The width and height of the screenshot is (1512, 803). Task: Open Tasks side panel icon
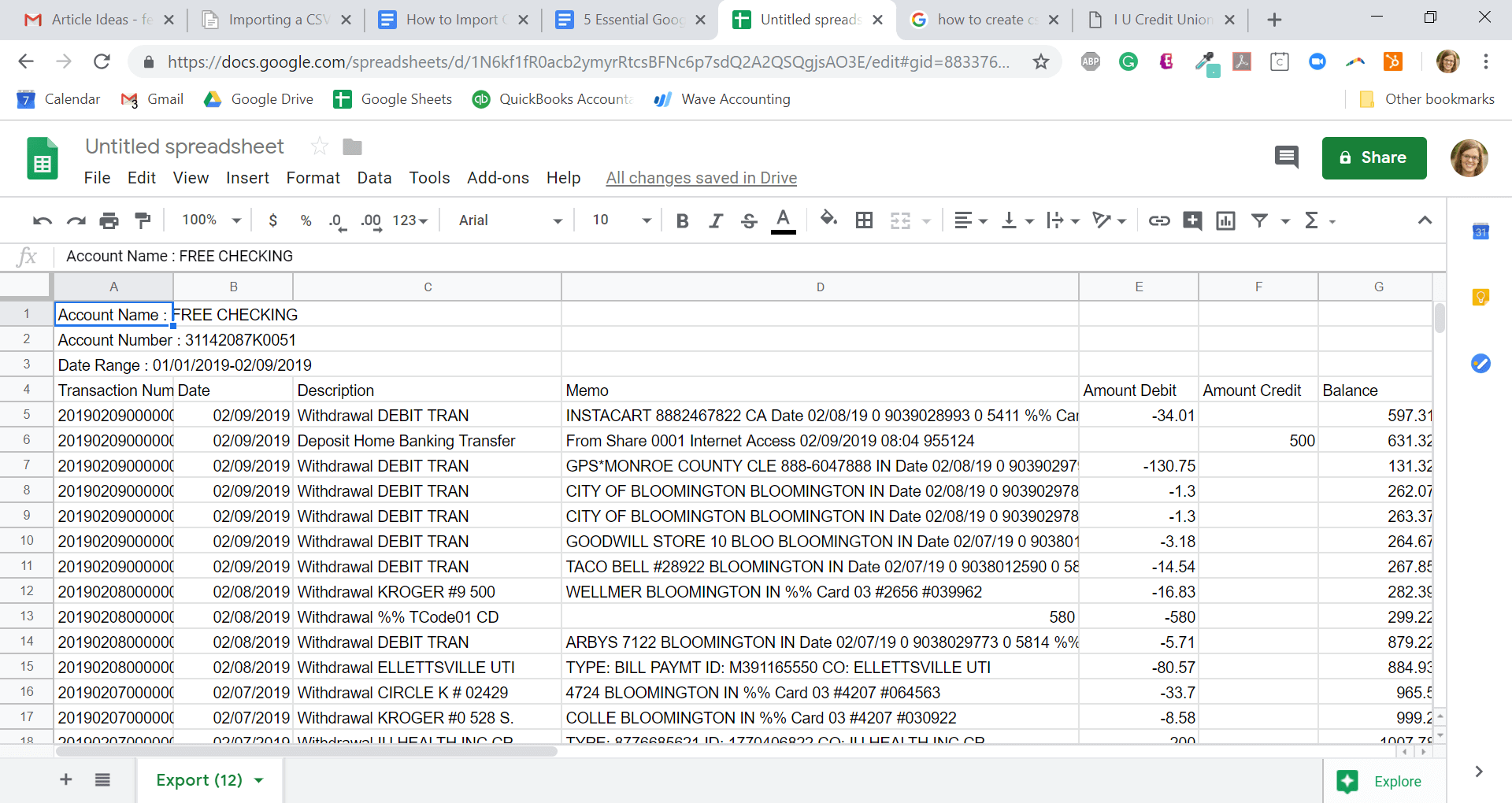click(x=1480, y=363)
